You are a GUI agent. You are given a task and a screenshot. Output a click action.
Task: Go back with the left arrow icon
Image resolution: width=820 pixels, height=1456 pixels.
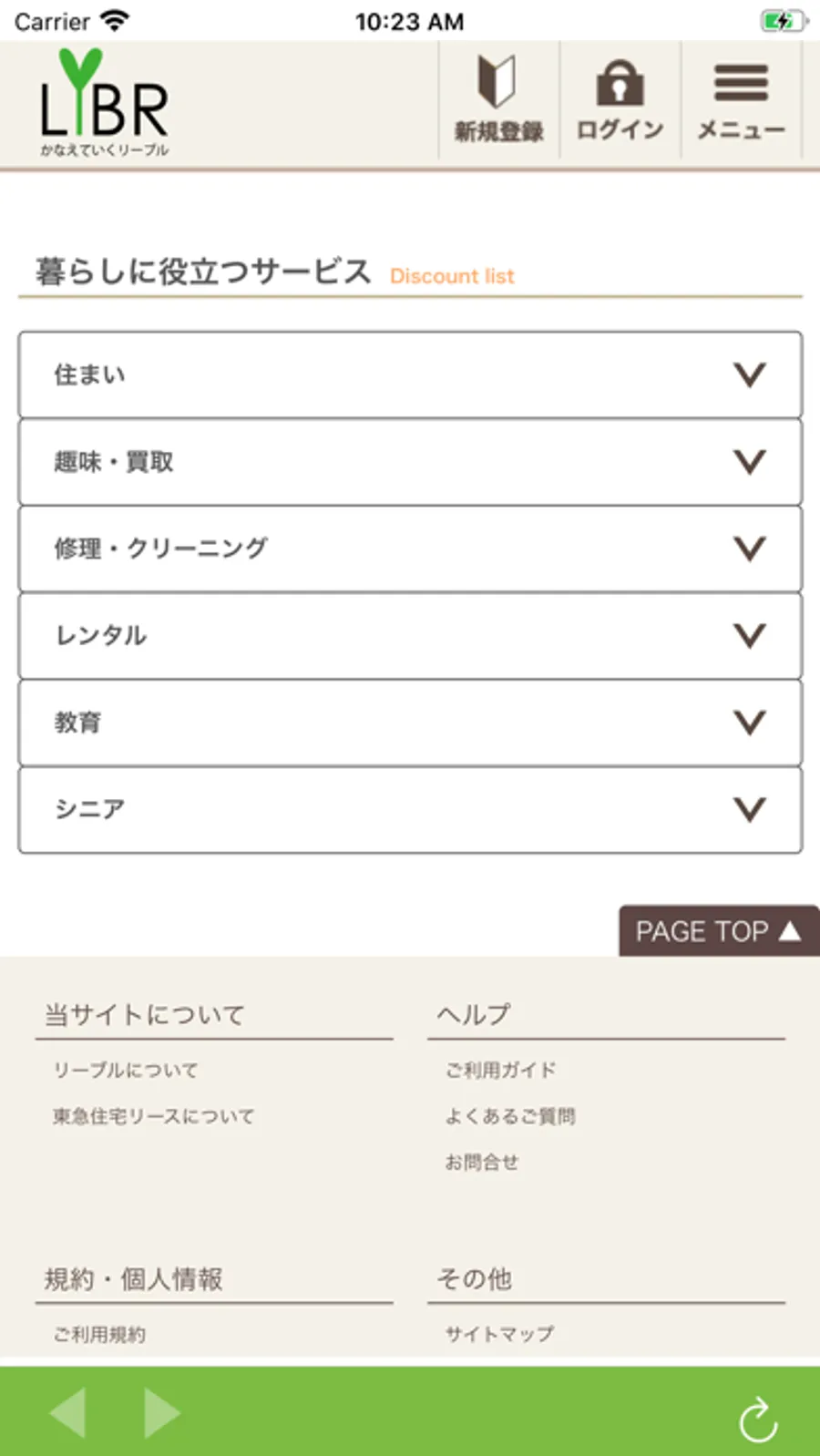coord(68,1412)
